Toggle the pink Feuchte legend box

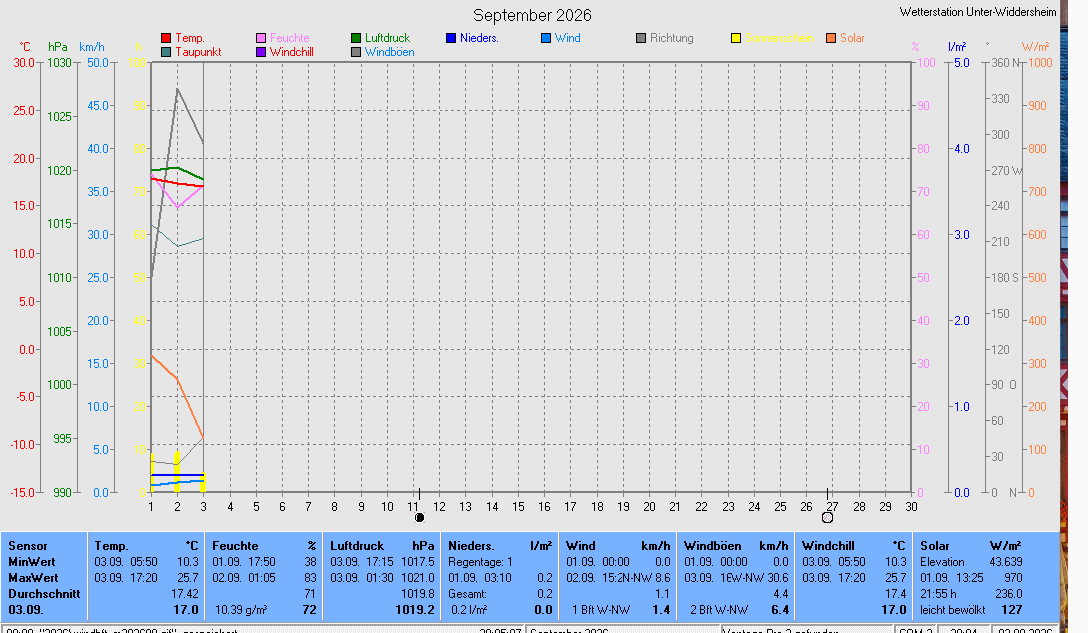[261, 38]
